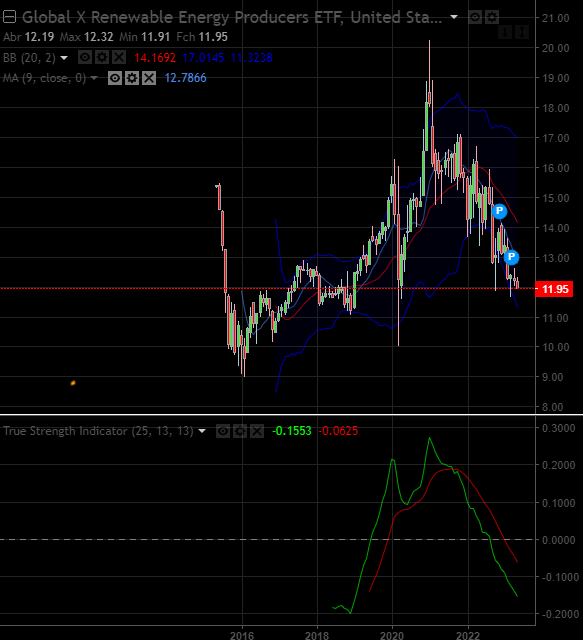Click the MA value 12.7866
This screenshot has height=640, width=583.
[185, 78]
